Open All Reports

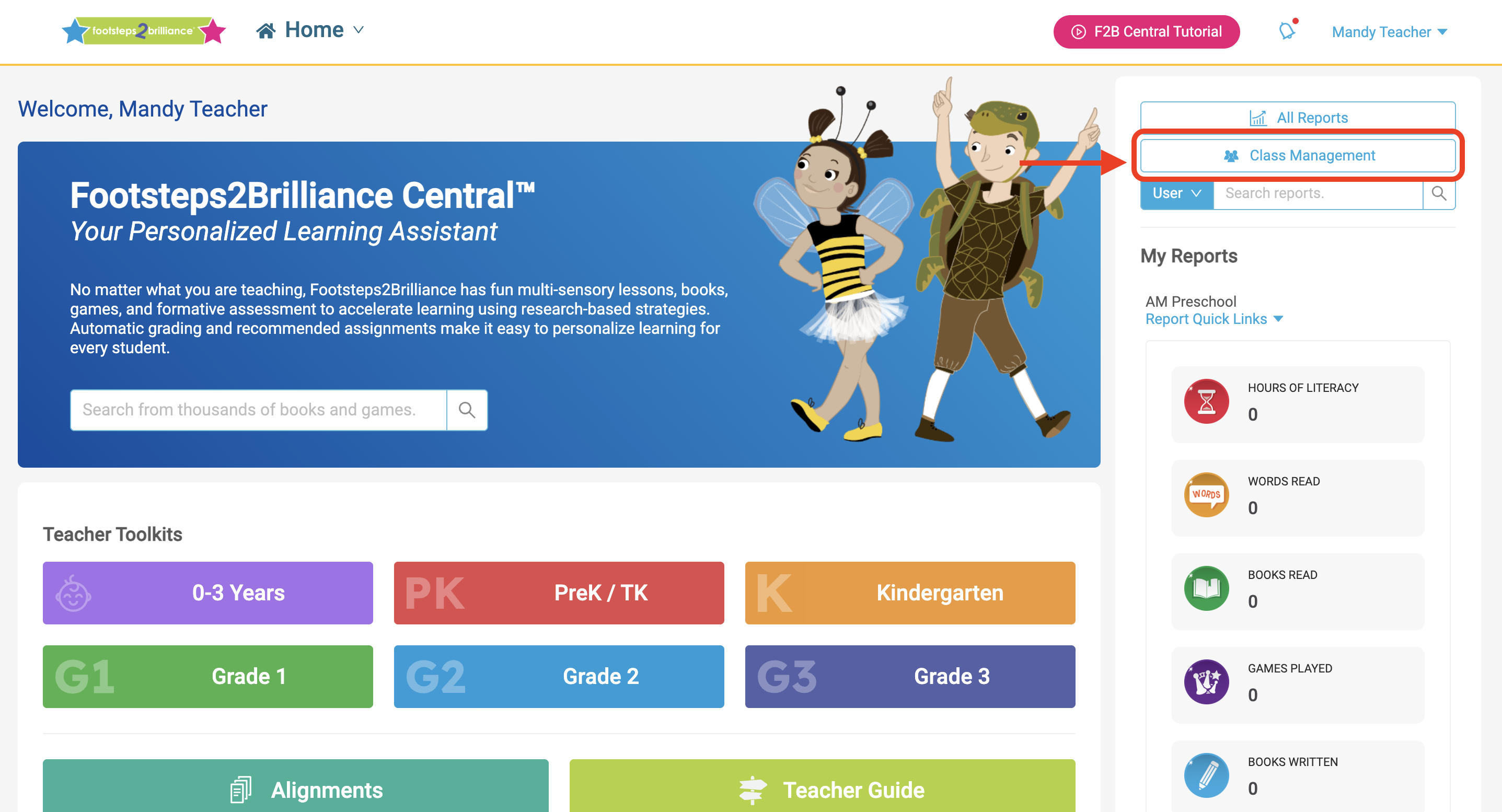[1297, 118]
